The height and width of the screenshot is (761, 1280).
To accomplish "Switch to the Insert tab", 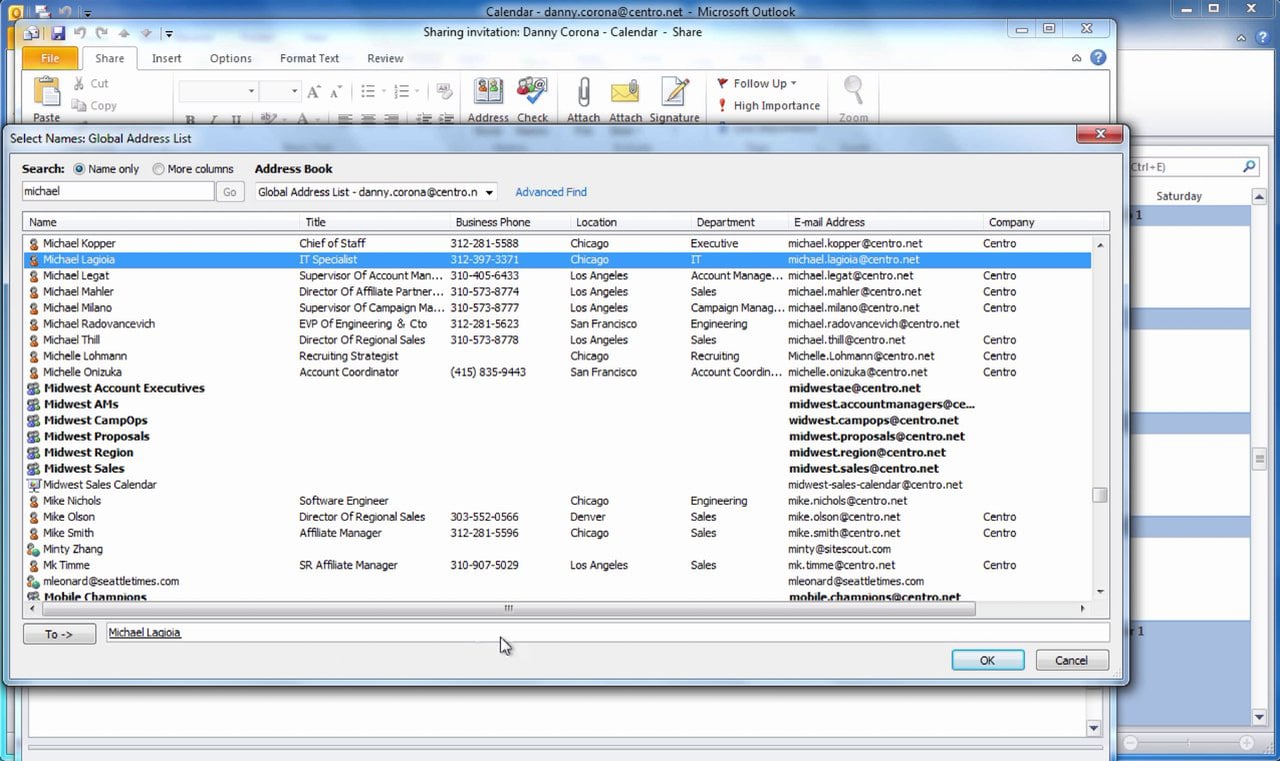I will tap(167, 58).
